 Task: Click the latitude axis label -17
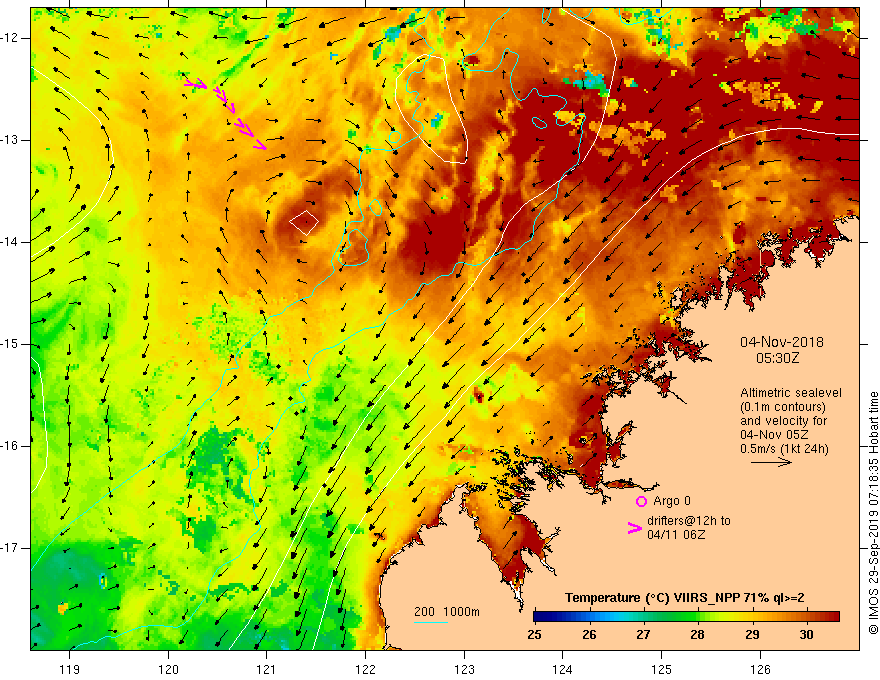(10, 548)
